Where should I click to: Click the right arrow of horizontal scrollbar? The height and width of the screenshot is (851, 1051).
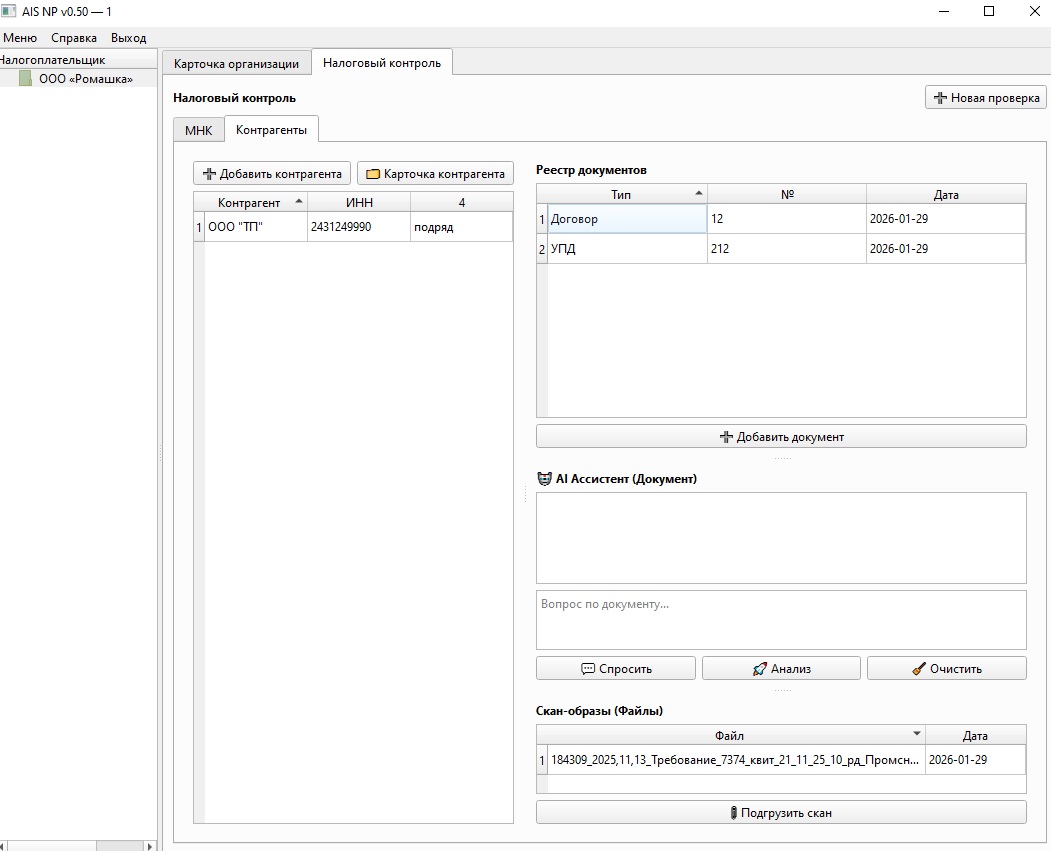pos(151,846)
